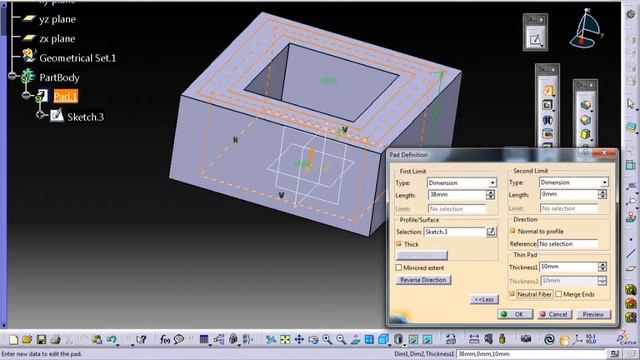
Task: Click the Normal View icon
Action: (355, 340)
